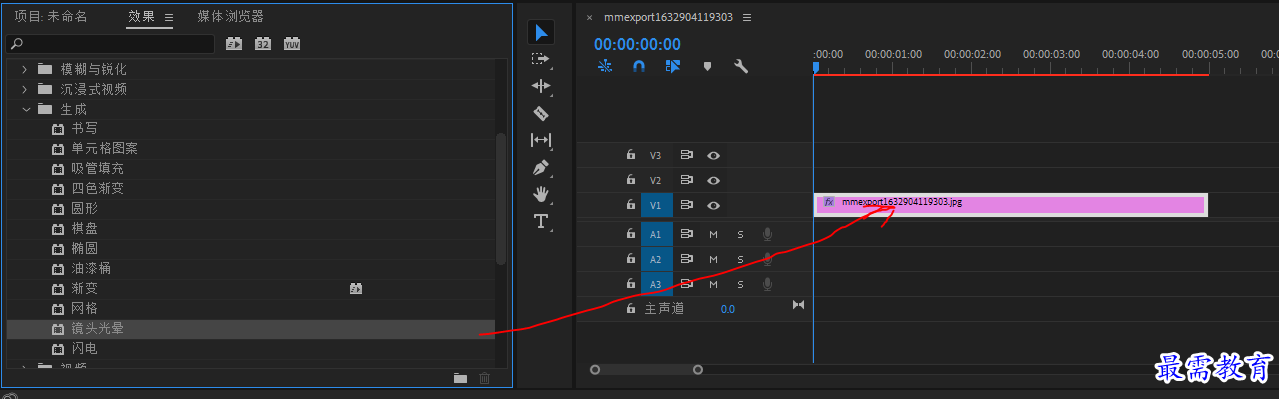The height and width of the screenshot is (399, 1279).
Task: Click the 00:00:00:00 playhead timecode
Action: click(637, 44)
